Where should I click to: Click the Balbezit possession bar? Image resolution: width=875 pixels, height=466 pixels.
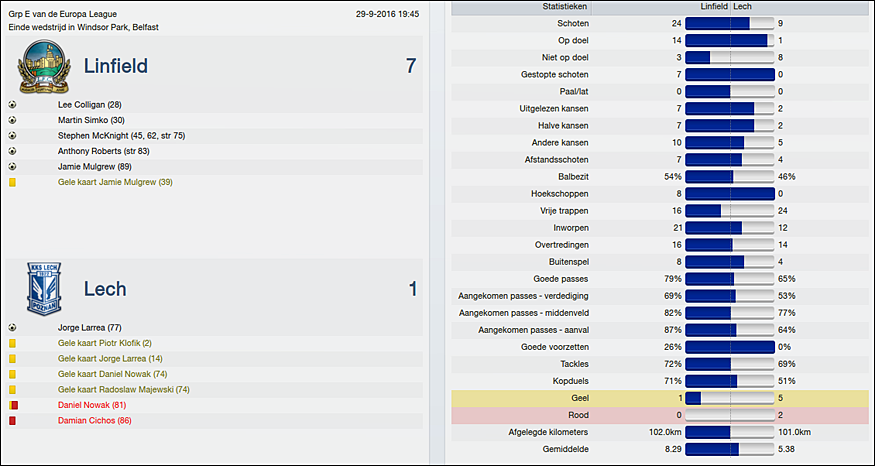point(730,176)
